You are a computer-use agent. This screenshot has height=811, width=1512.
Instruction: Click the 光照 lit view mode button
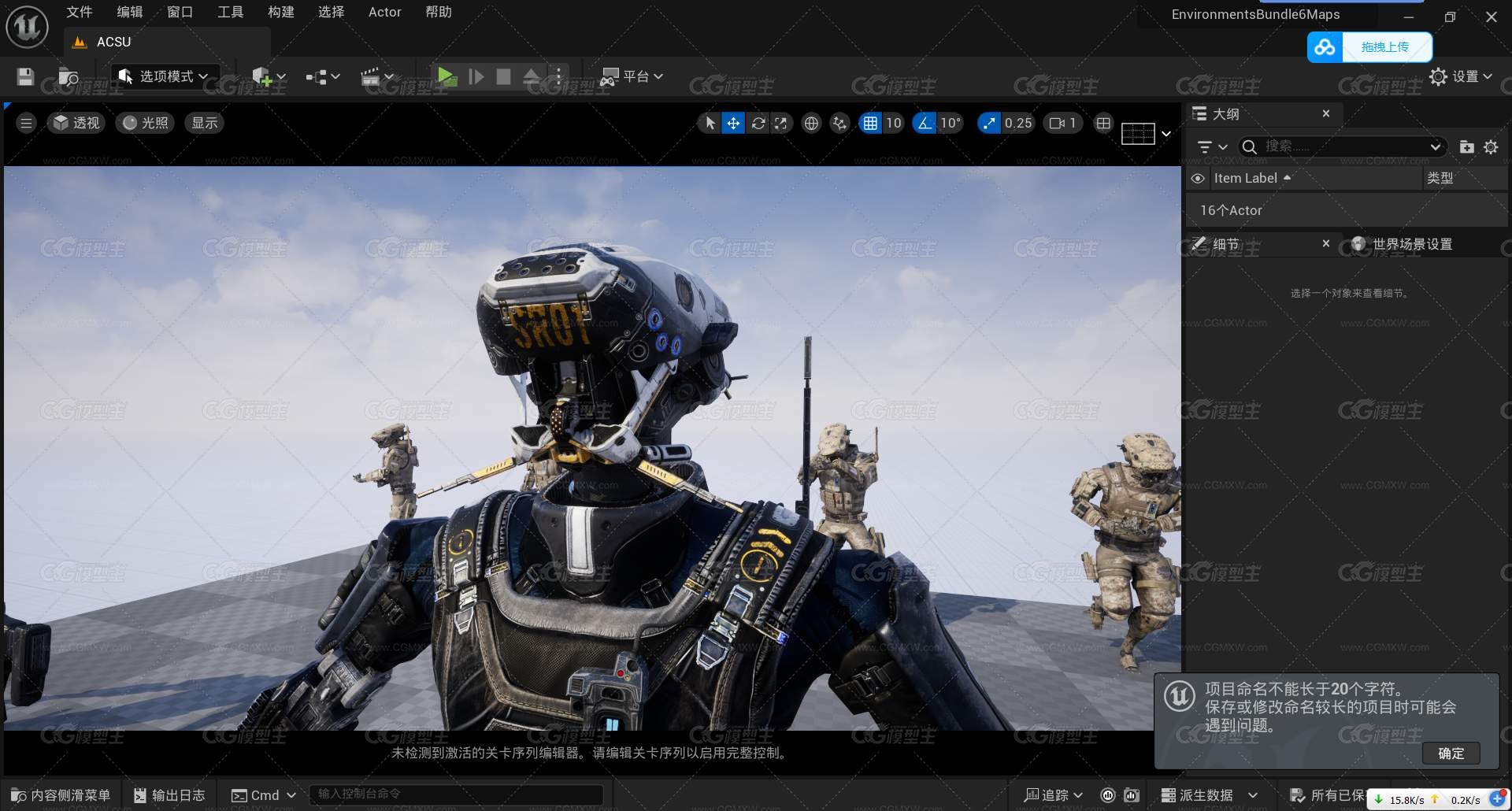pyautogui.click(x=146, y=123)
